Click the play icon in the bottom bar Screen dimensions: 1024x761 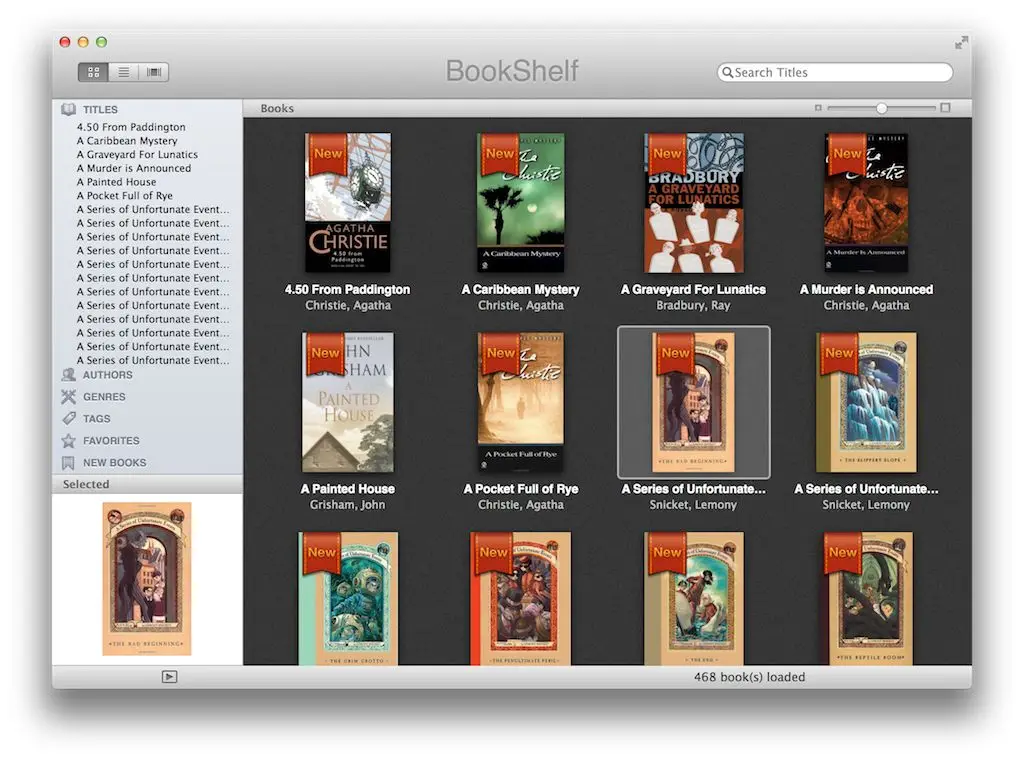[169, 677]
